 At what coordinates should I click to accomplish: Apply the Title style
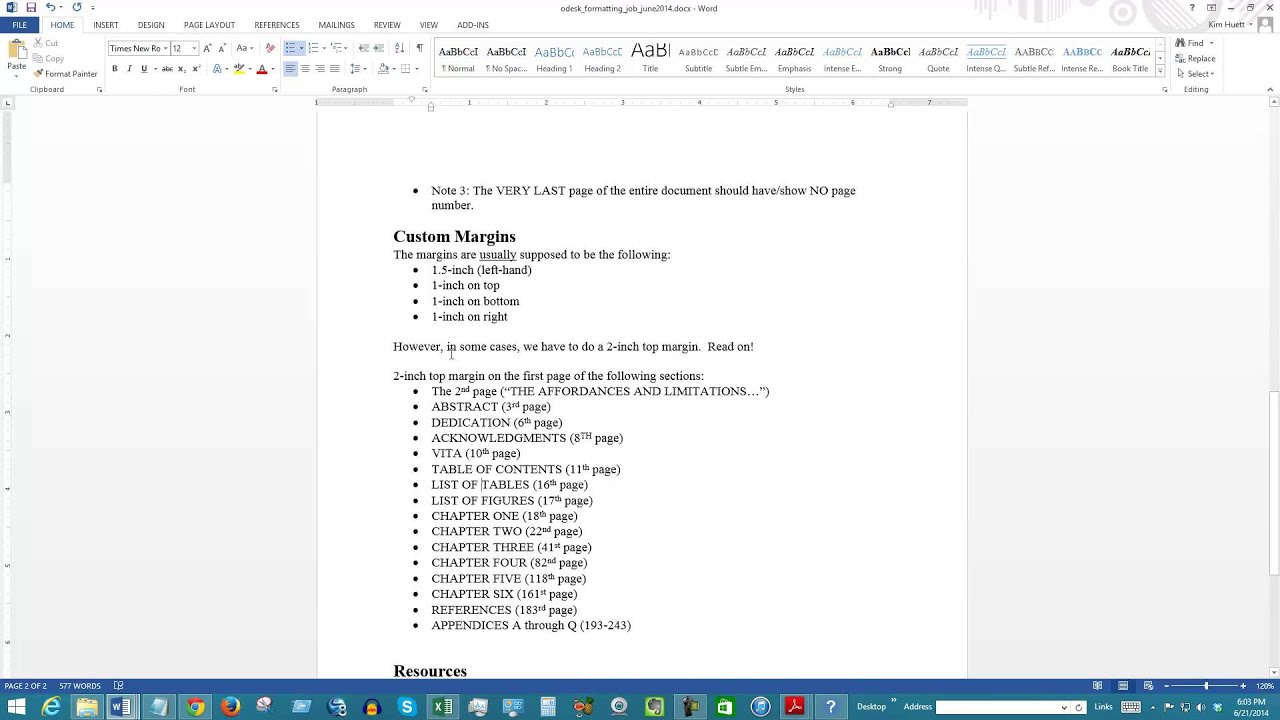tap(650, 59)
